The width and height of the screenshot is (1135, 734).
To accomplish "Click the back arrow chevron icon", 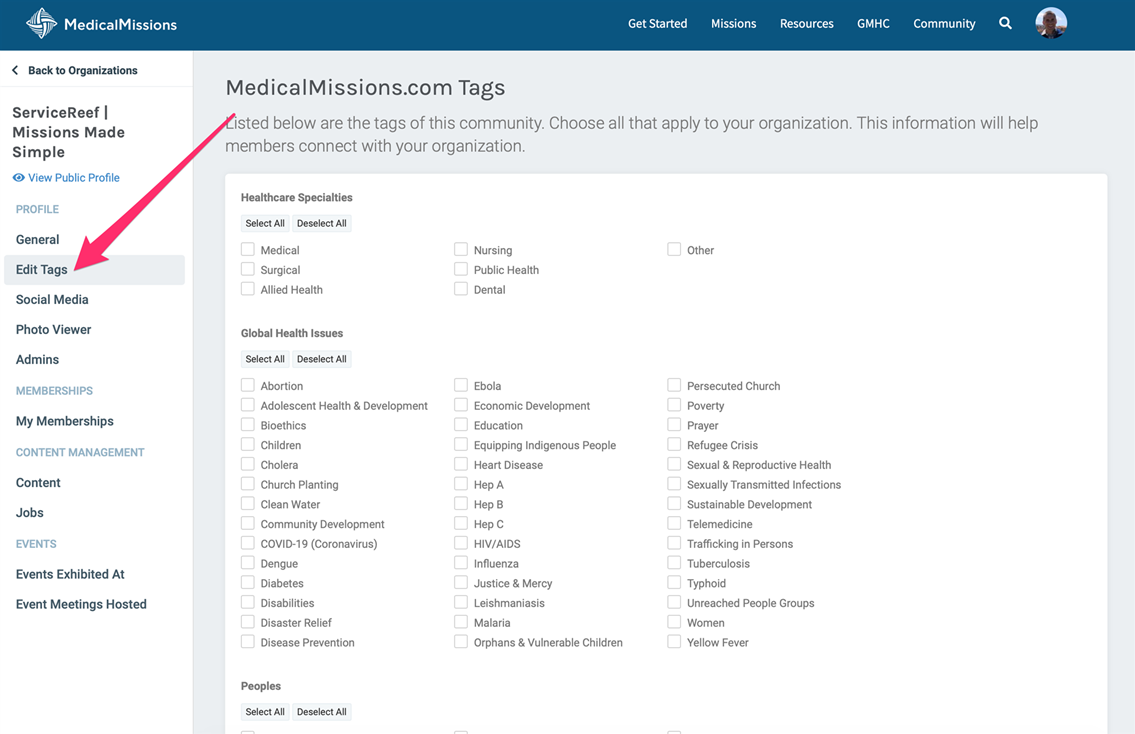I will coord(15,70).
